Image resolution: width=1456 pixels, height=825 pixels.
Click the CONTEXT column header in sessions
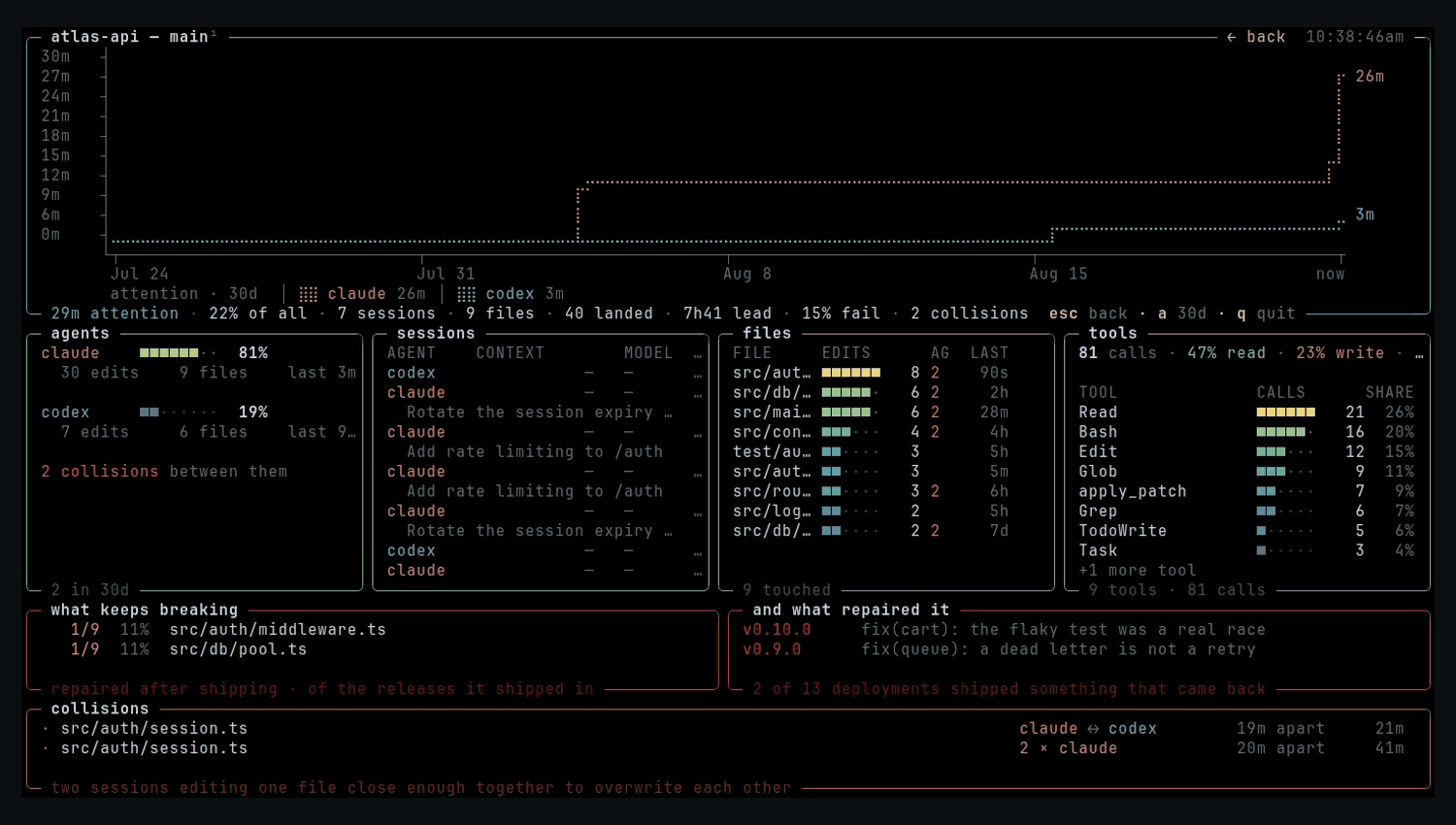tap(510, 353)
